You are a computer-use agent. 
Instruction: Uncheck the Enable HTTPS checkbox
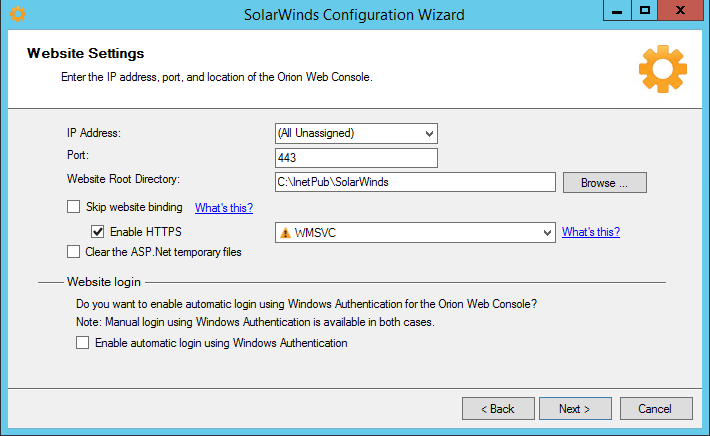pos(98,232)
